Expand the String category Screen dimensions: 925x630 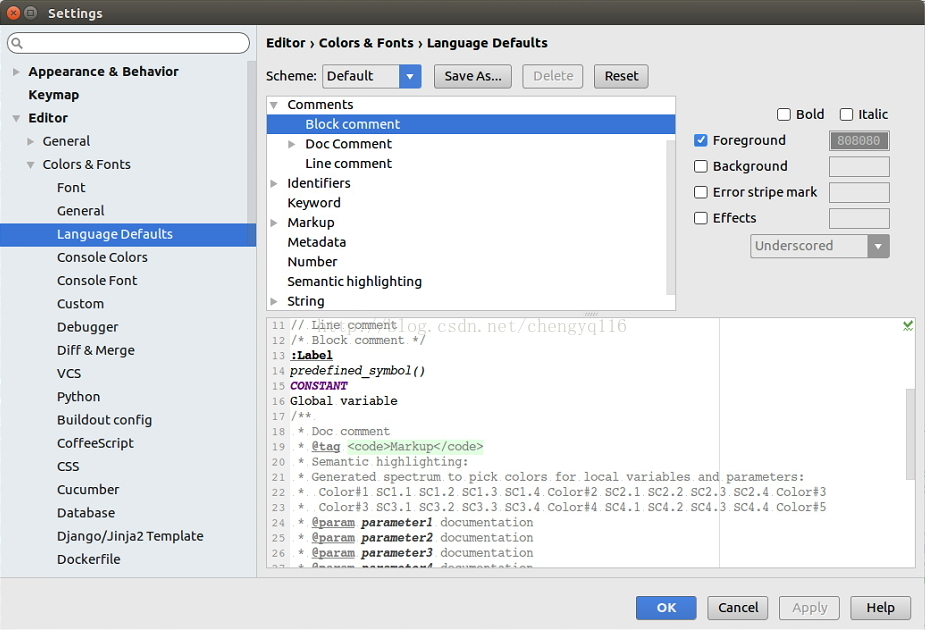point(273,301)
